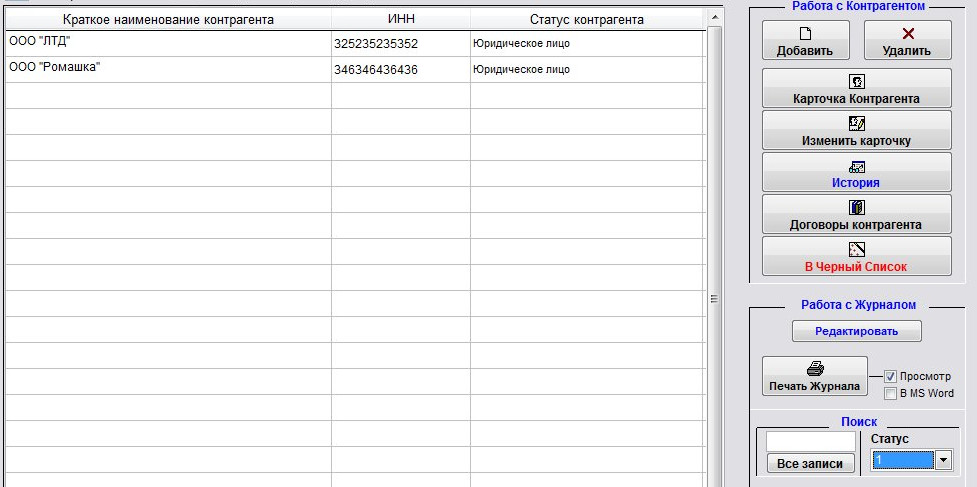Open Карточка Контрагента card icon
This screenshot has height=487, width=977.
point(857,82)
